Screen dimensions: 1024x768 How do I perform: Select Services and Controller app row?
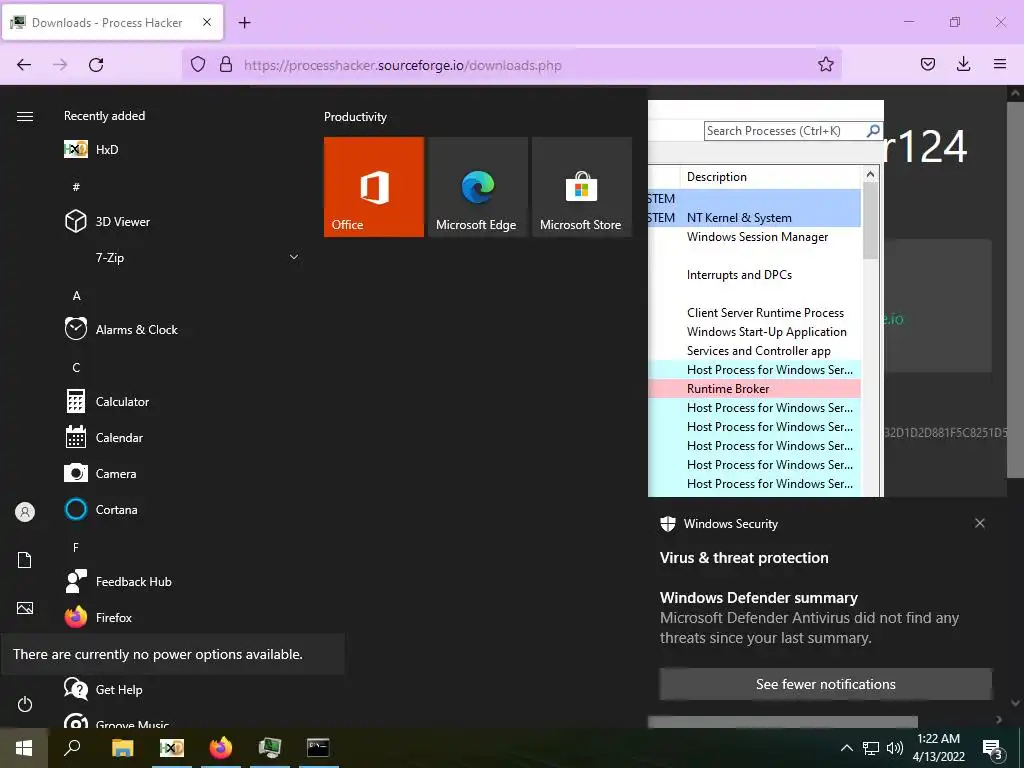tap(754, 350)
